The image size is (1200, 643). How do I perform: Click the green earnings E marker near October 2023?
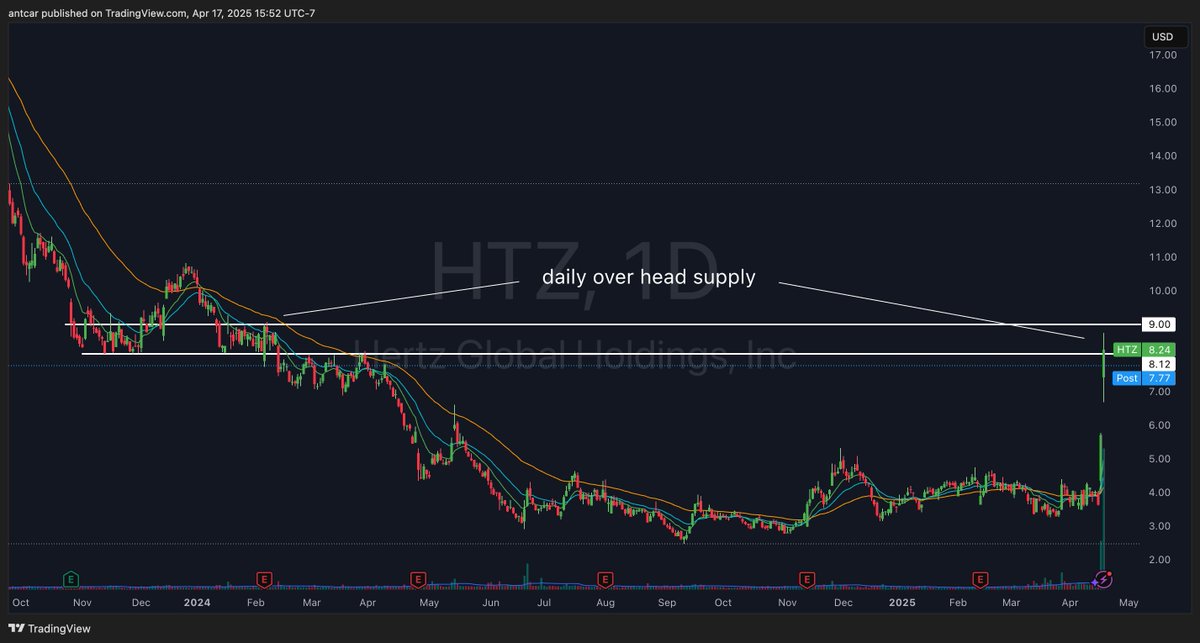coord(71,578)
